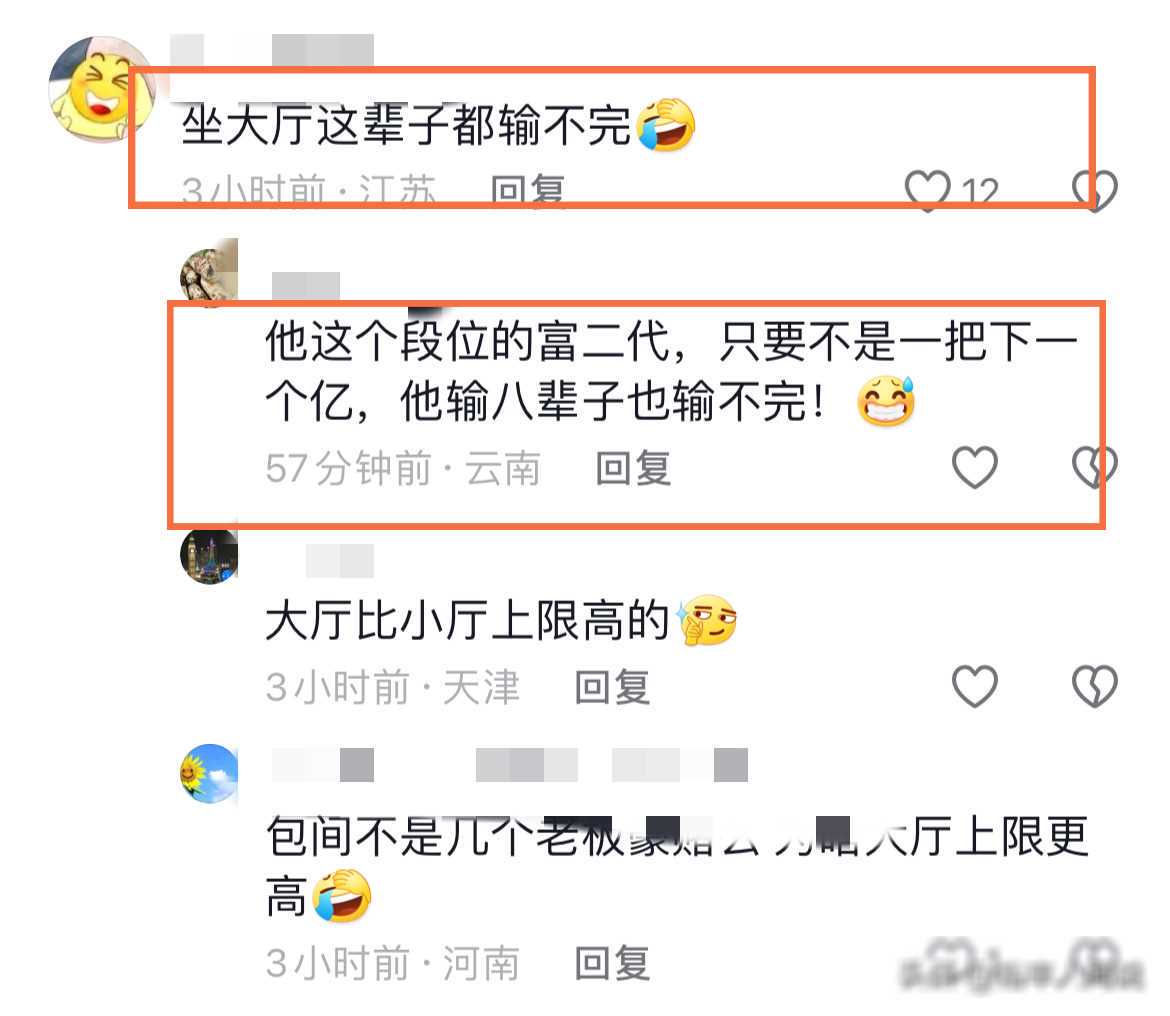Reply to the Jiangsu comment via 回复
This screenshot has width=1170, height=1016.
tap(528, 191)
